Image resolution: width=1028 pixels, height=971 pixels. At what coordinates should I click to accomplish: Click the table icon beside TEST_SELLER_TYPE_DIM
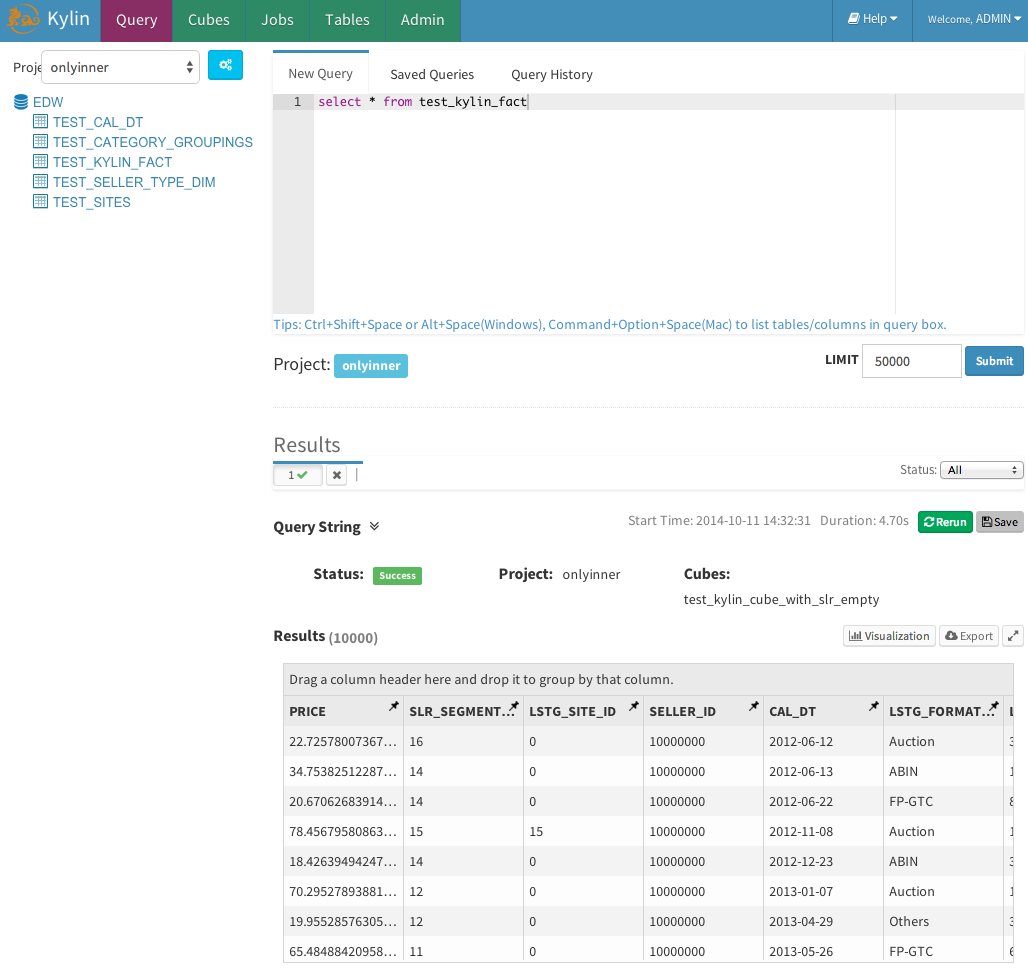pyautogui.click(x=41, y=181)
